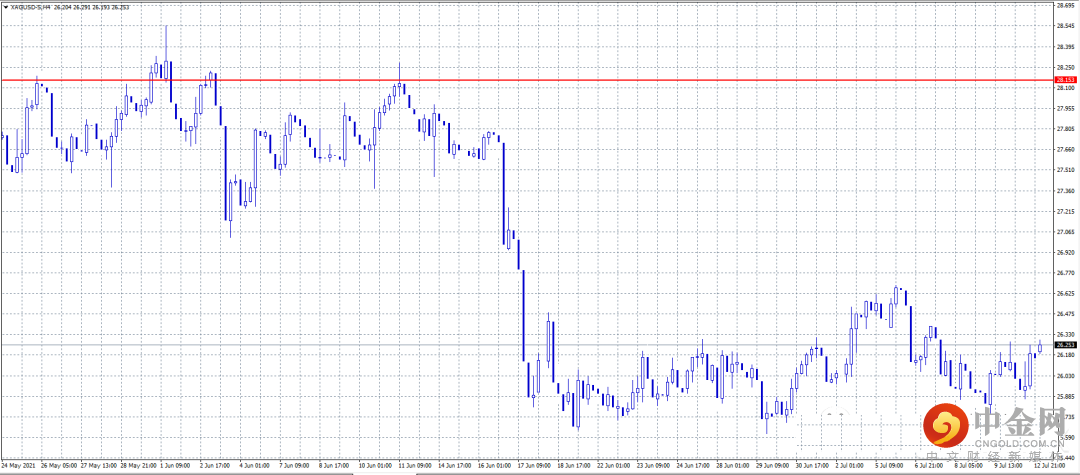Screen dimensions: 1080x475
Task: Click the 24 May 2021 time label
Action: click(x=17, y=465)
